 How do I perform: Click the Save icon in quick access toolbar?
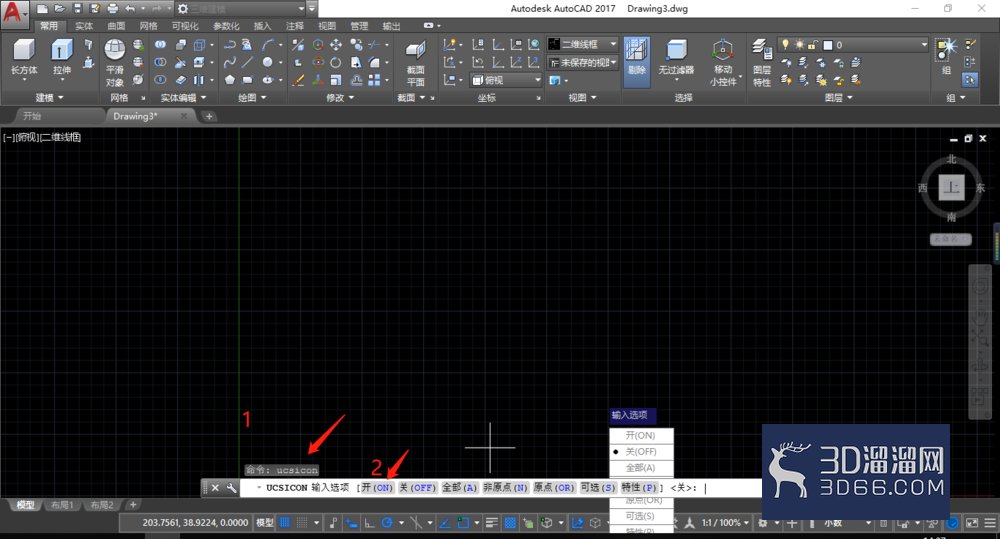77,8
